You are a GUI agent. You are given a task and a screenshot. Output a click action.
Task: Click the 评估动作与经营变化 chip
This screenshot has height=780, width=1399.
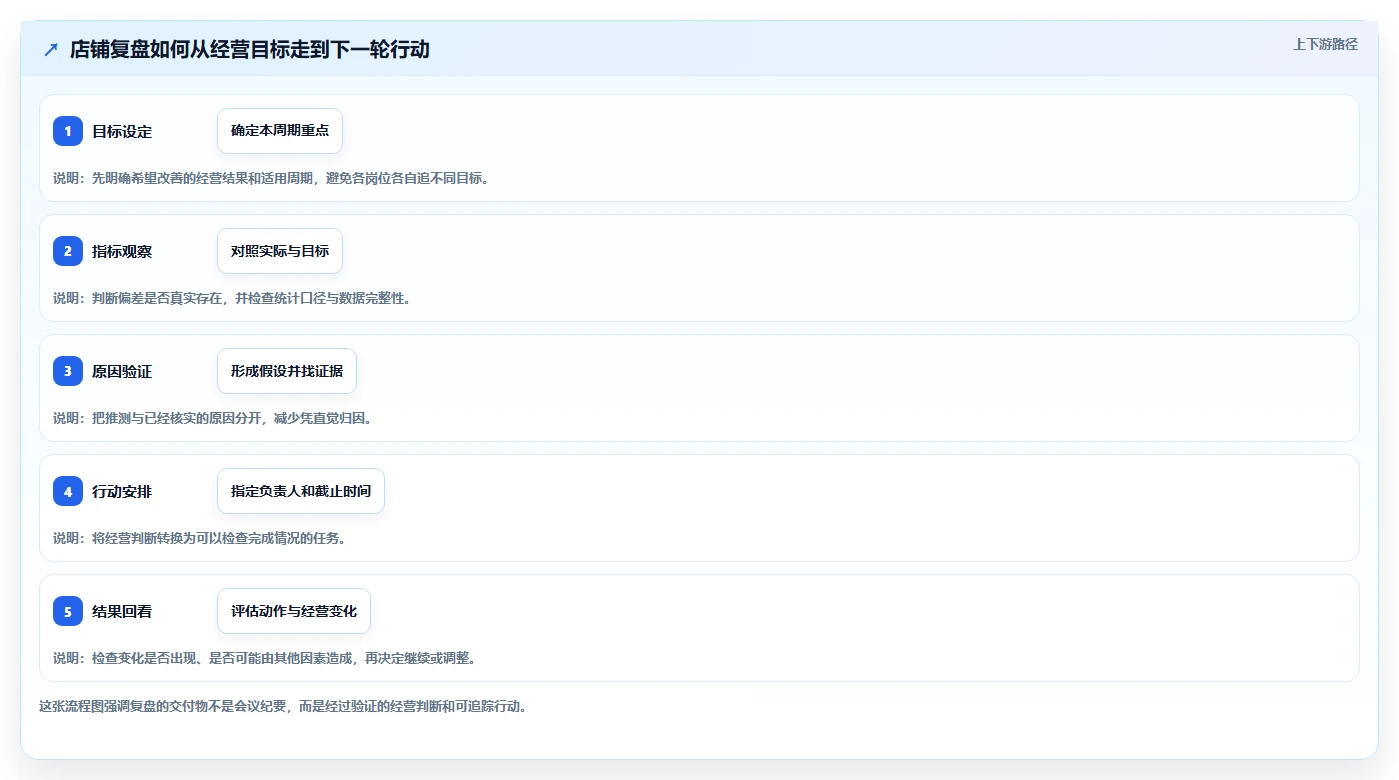click(x=294, y=611)
